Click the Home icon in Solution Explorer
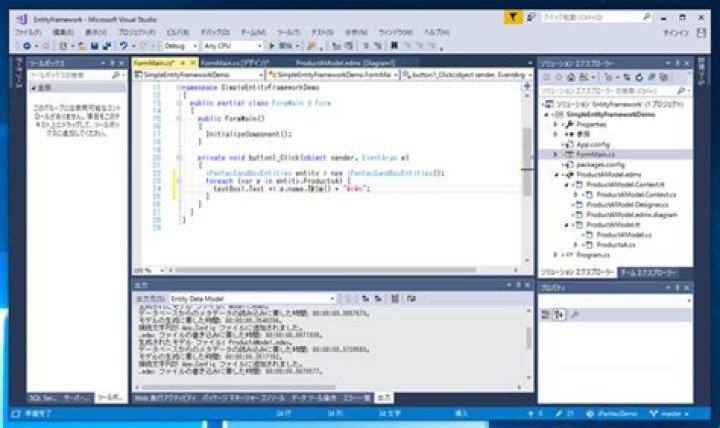720x428 pixels. point(571,78)
